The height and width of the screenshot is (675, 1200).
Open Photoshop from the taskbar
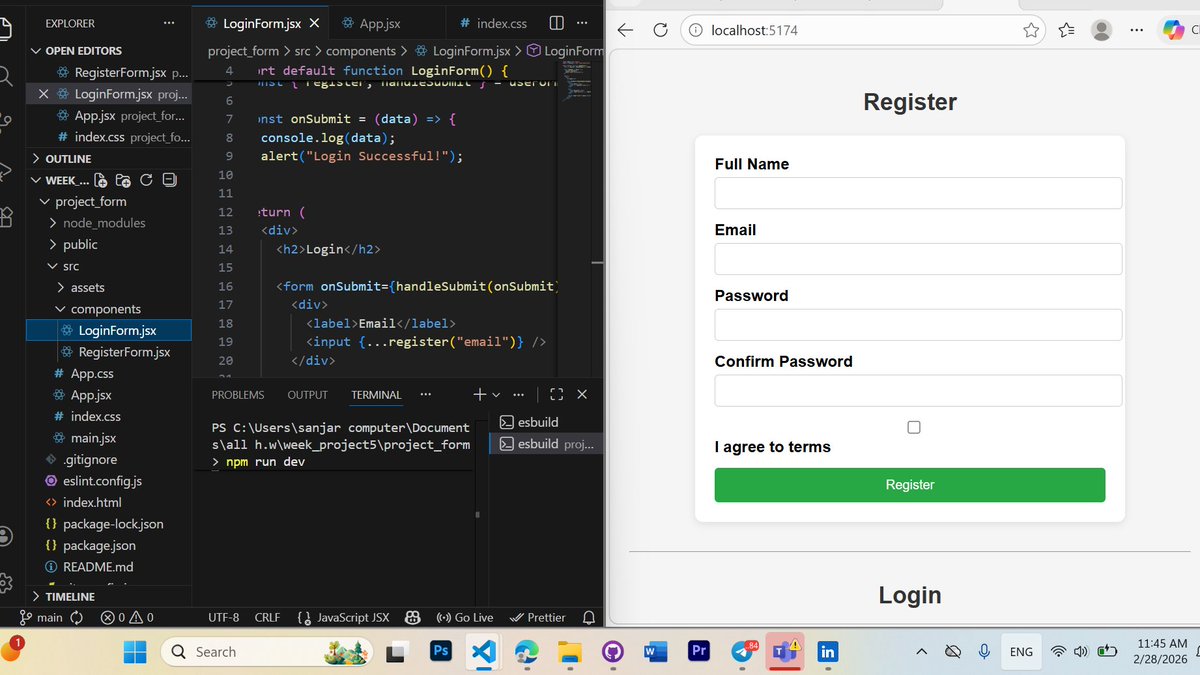(440, 652)
